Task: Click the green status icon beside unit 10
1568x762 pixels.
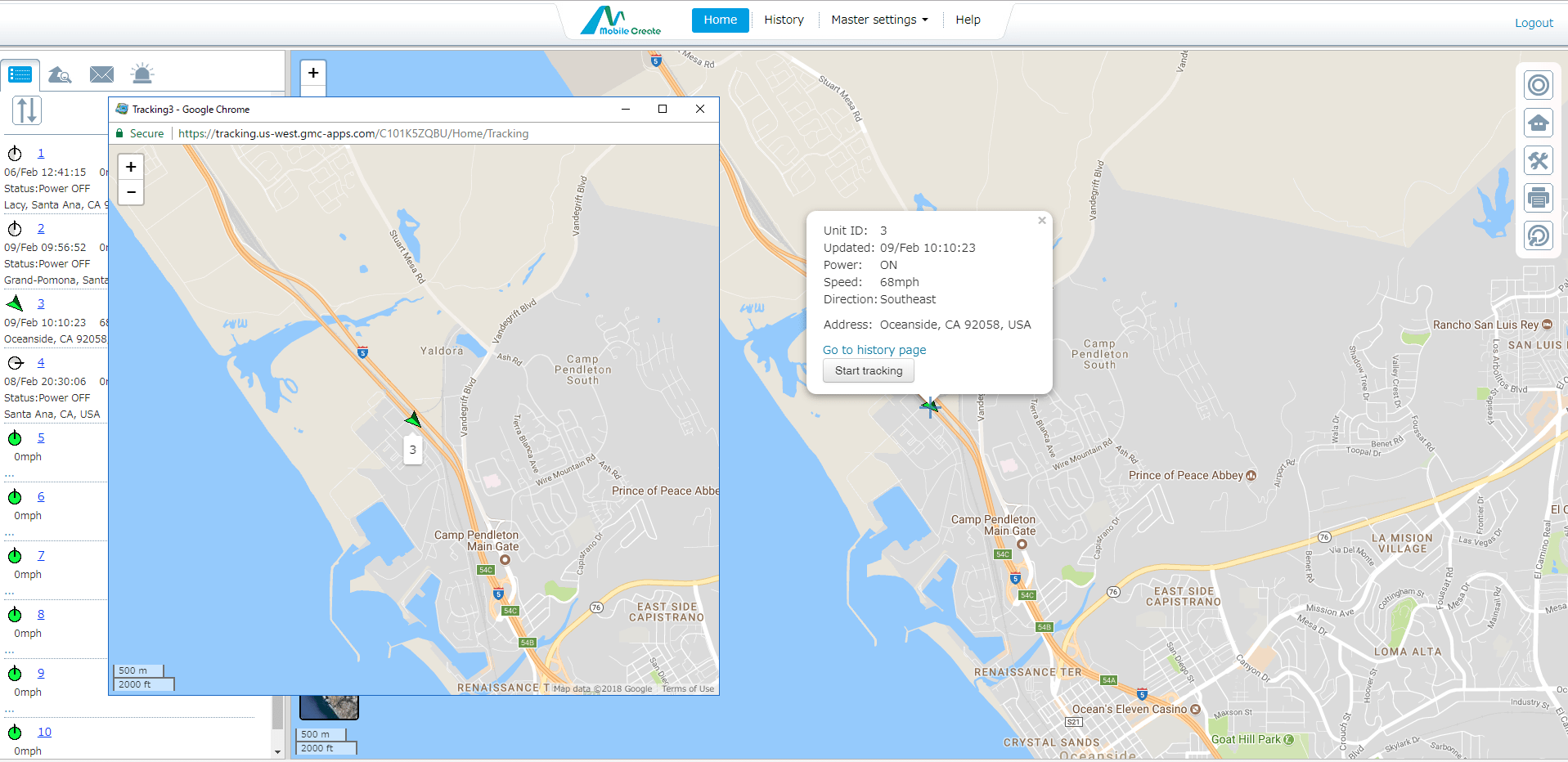Action: click(15, 733)
